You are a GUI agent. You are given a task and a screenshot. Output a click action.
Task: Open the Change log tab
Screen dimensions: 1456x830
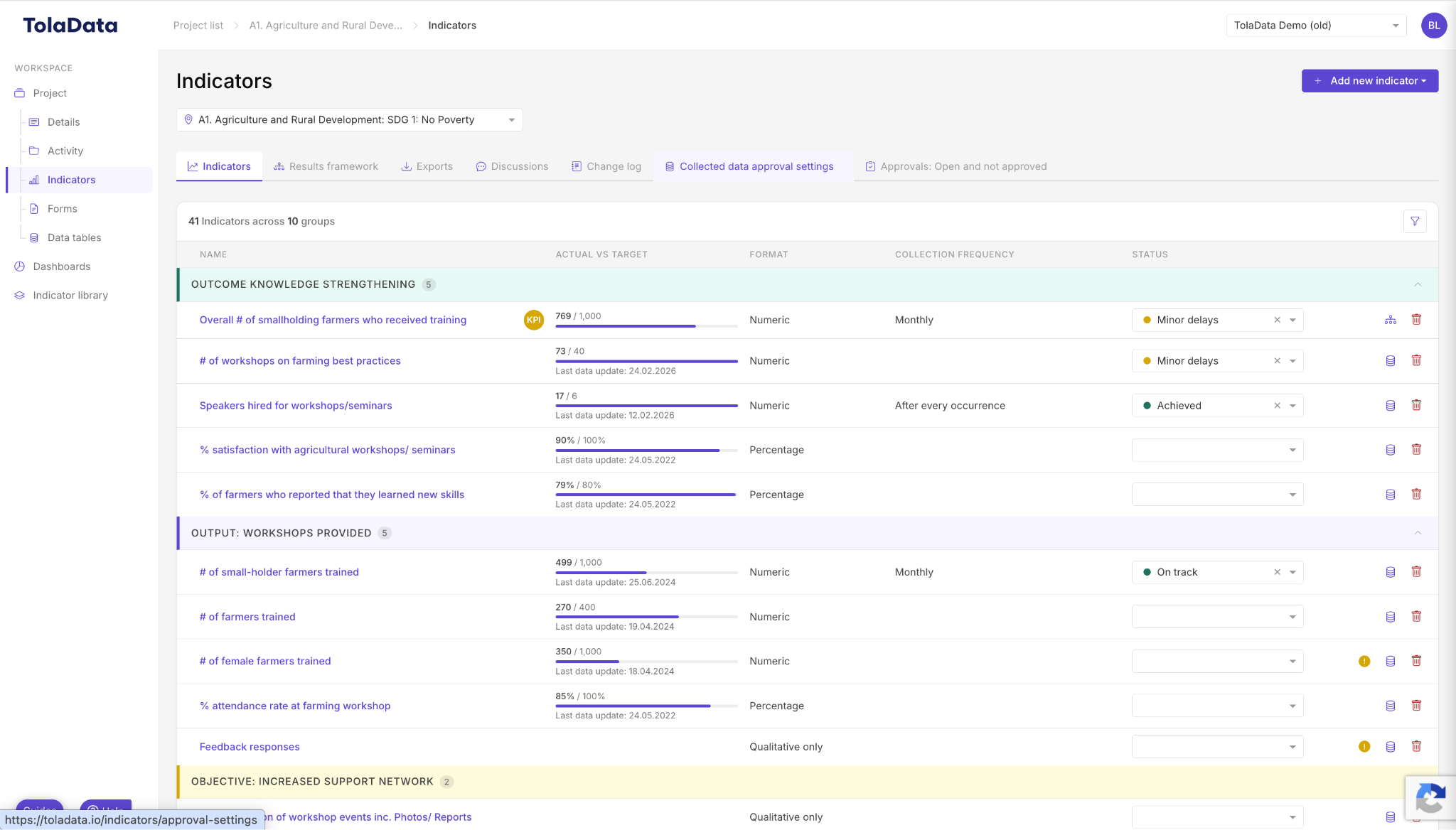coord(606,166)
